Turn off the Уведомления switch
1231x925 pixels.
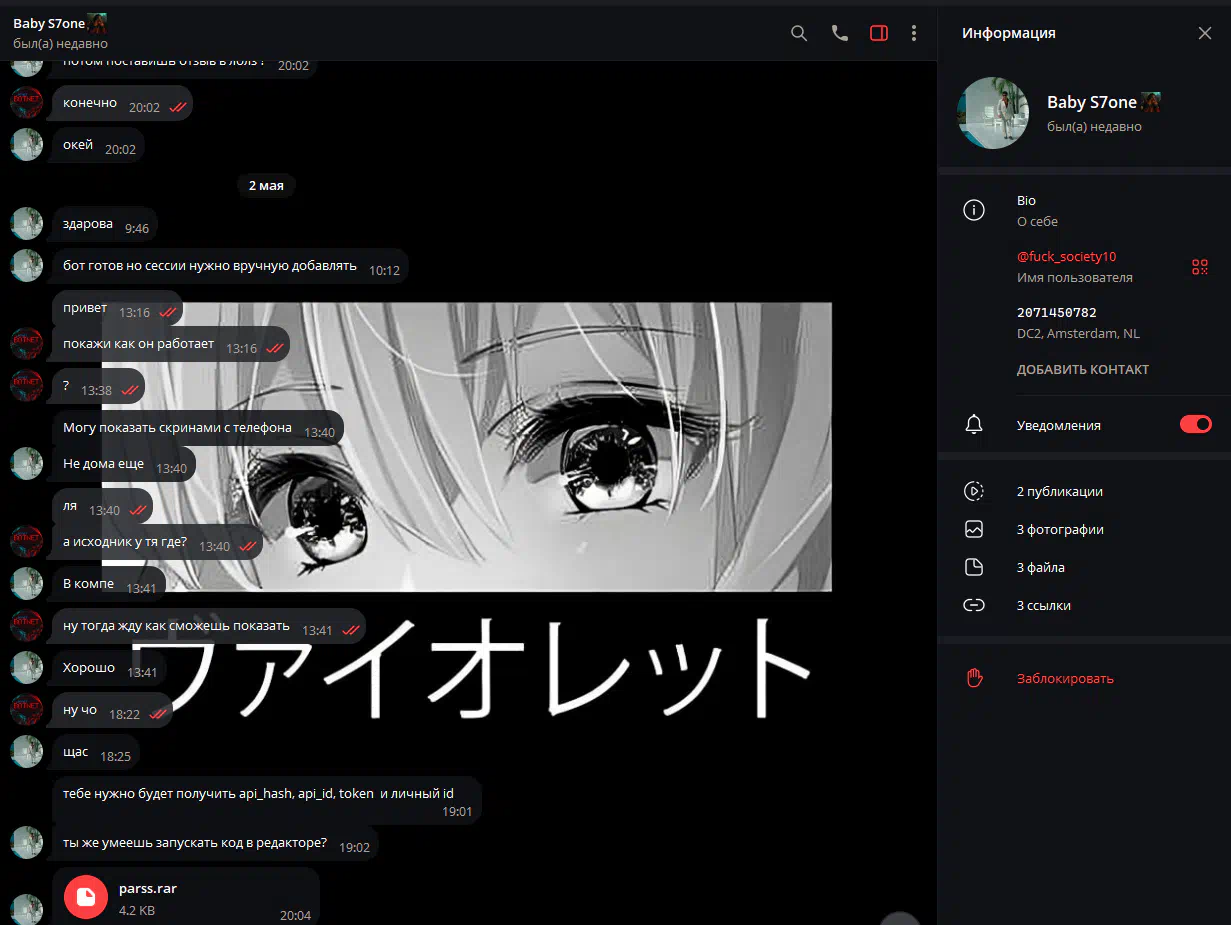(1196, 424)
